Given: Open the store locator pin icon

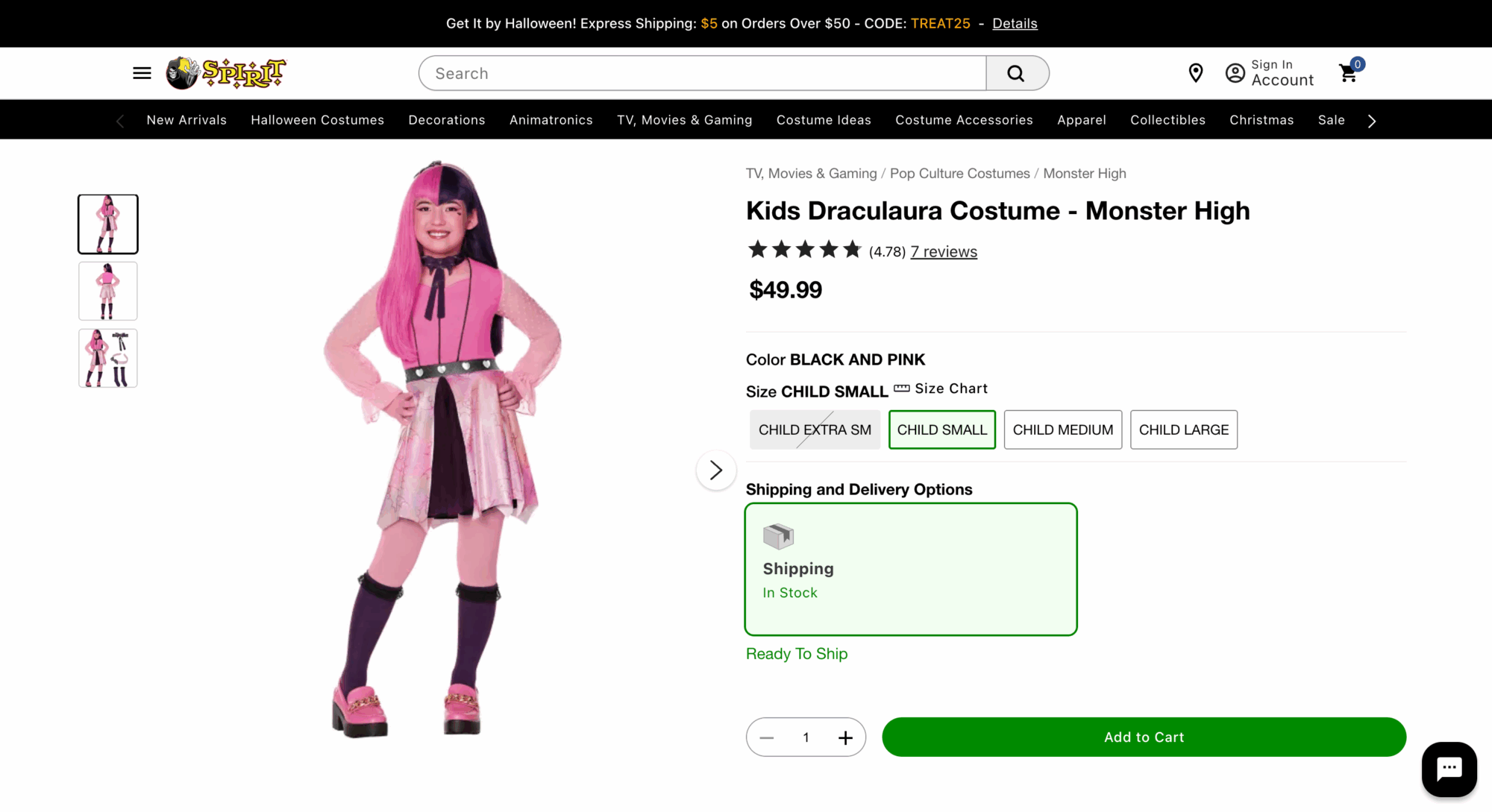Looking at the screenshot, I should [x=1196, y=73].
